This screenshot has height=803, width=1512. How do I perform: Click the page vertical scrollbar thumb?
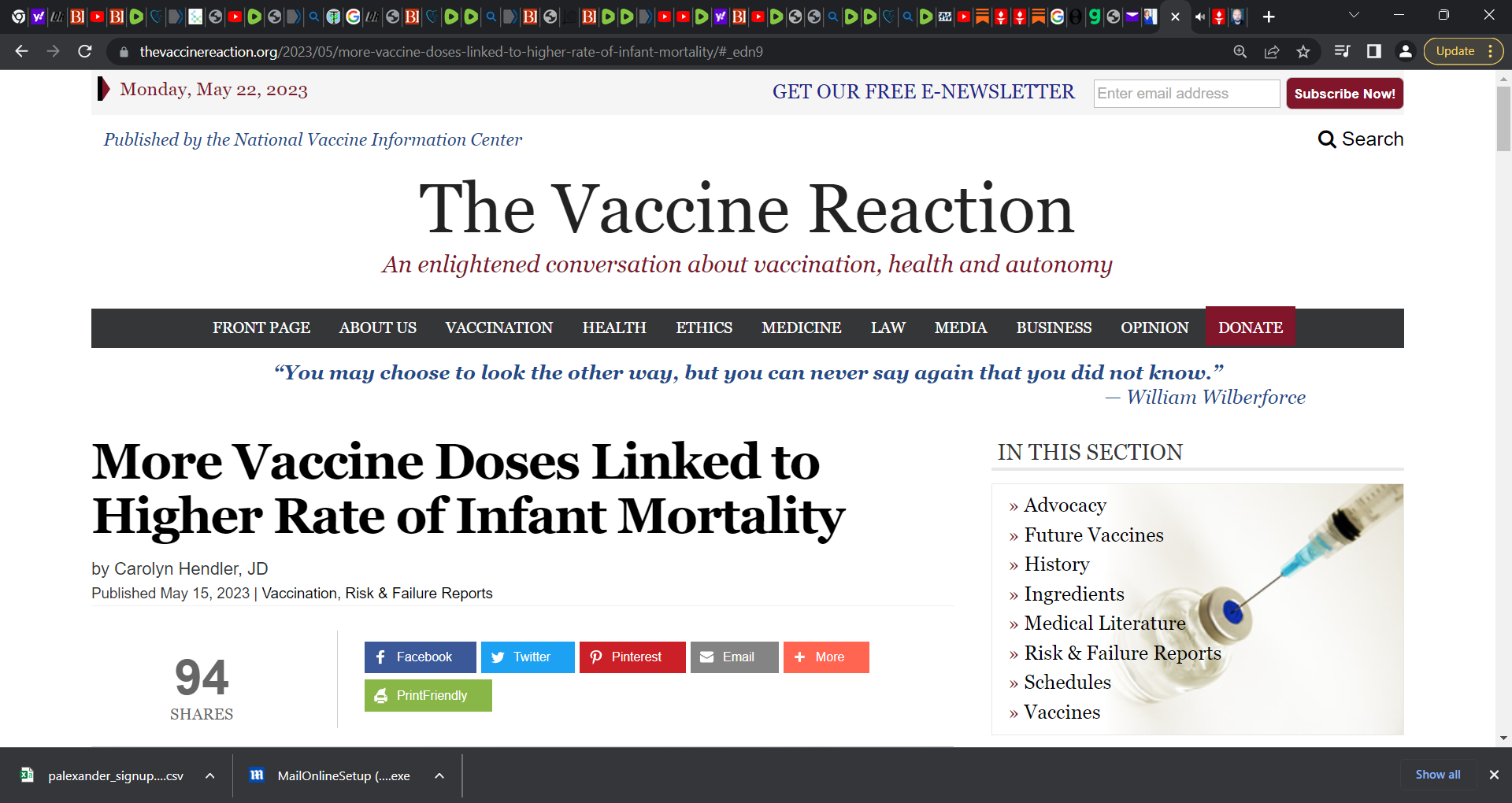[x=1503, y=118]
